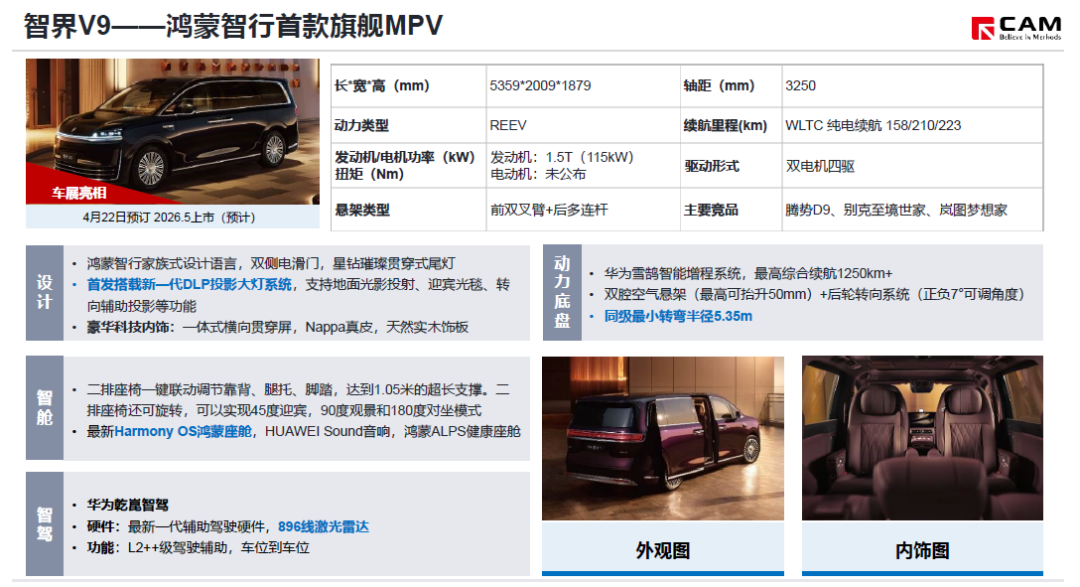Click the value 5359*2009*1879
The height and width of the screenshot is (587, 1080).
pos(540,85)
